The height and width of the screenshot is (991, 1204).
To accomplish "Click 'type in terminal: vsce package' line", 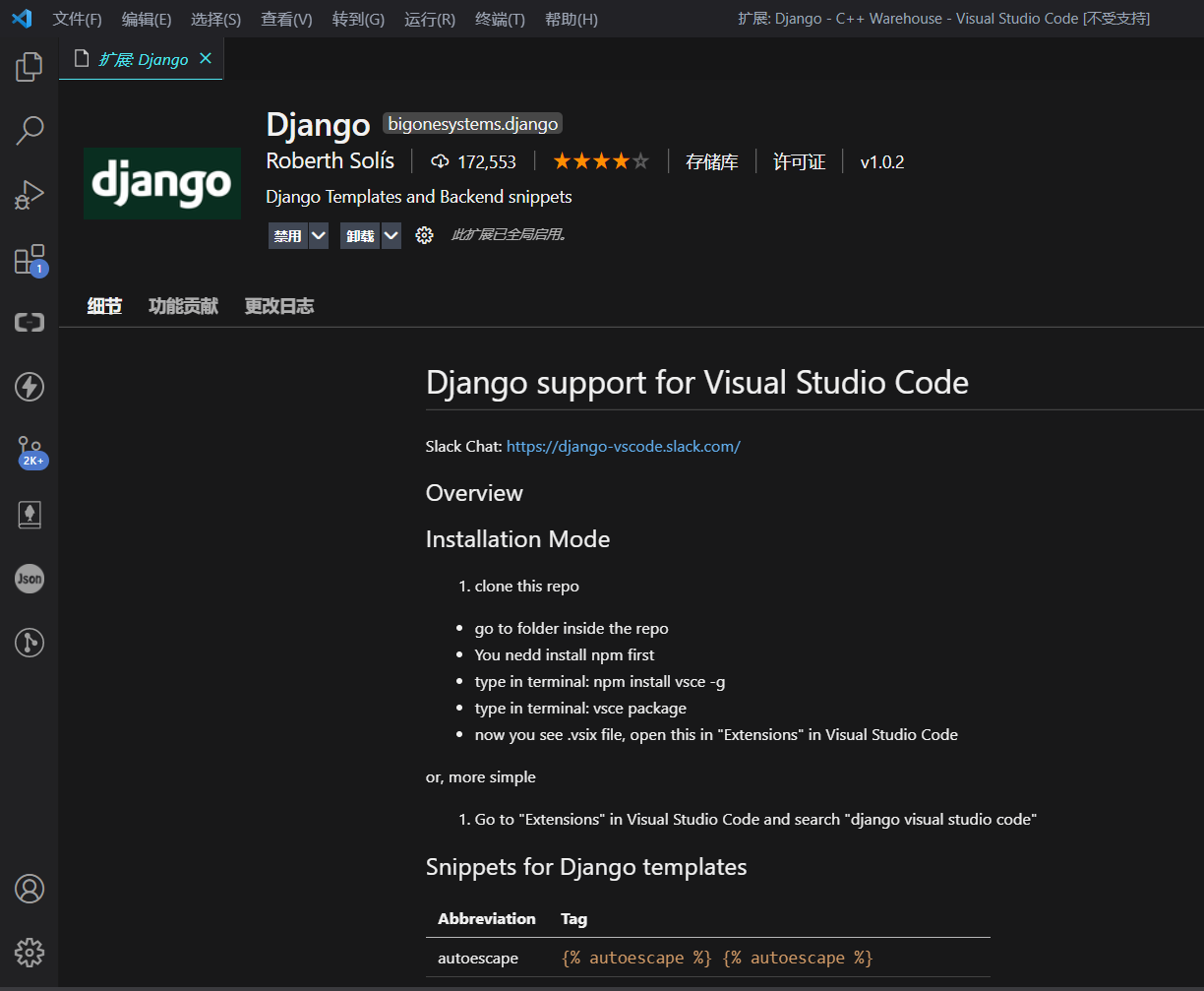I will [580, 708].
